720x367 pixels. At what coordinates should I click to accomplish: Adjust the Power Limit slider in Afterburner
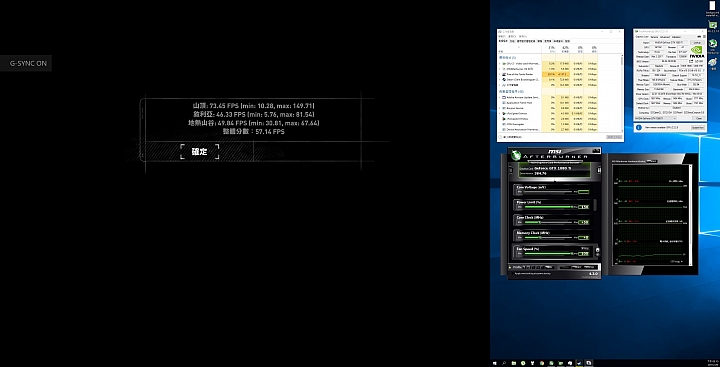coord(548,207)
